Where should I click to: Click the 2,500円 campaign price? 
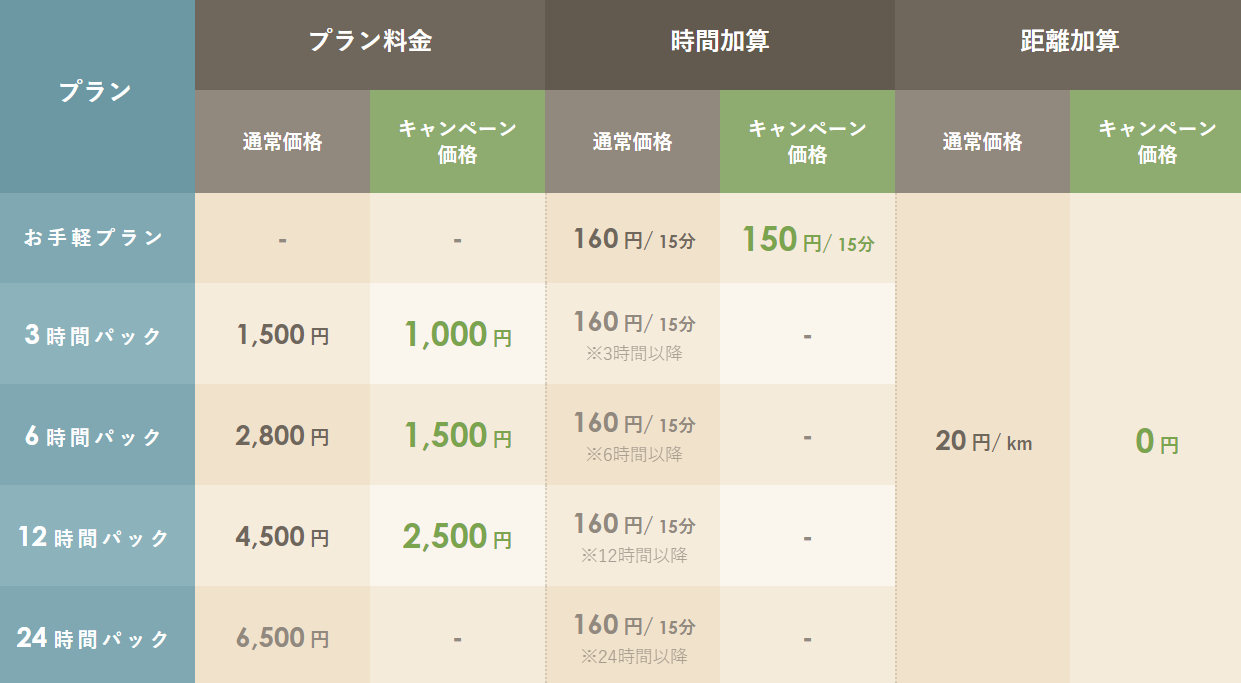pyautogui.click(x=457, y=537)
